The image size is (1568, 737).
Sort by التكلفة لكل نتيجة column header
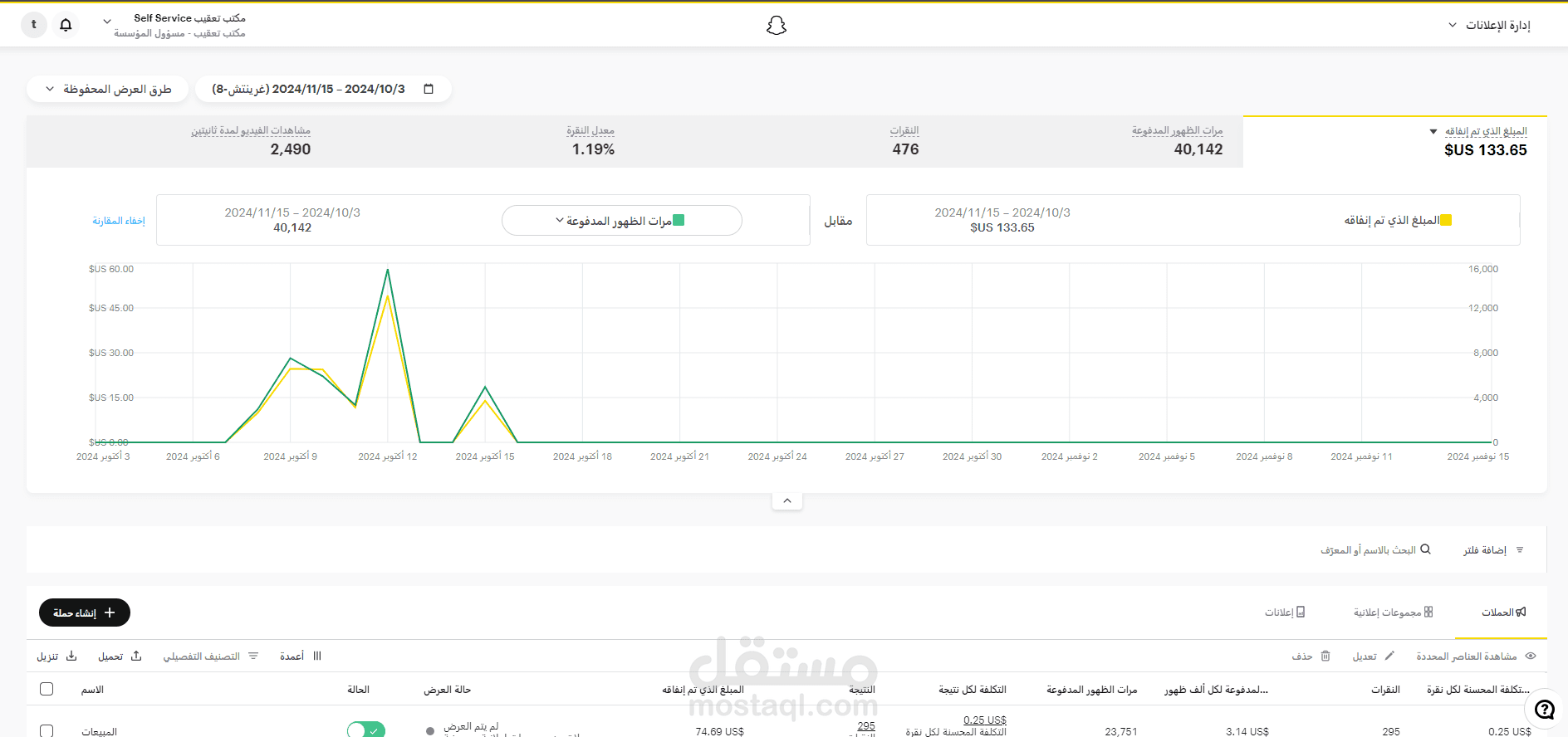tap(973, 690)
